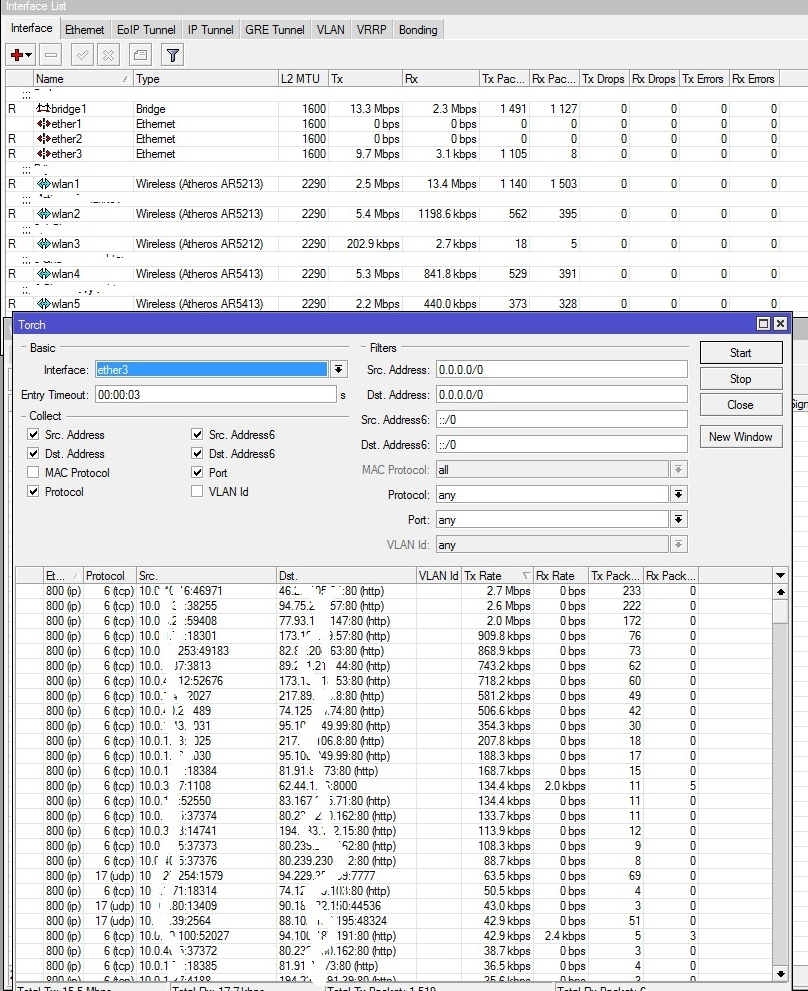Viewport: 808px width, 991px height.
Task: Sort Torch table by Et... column
Action: 62,575
